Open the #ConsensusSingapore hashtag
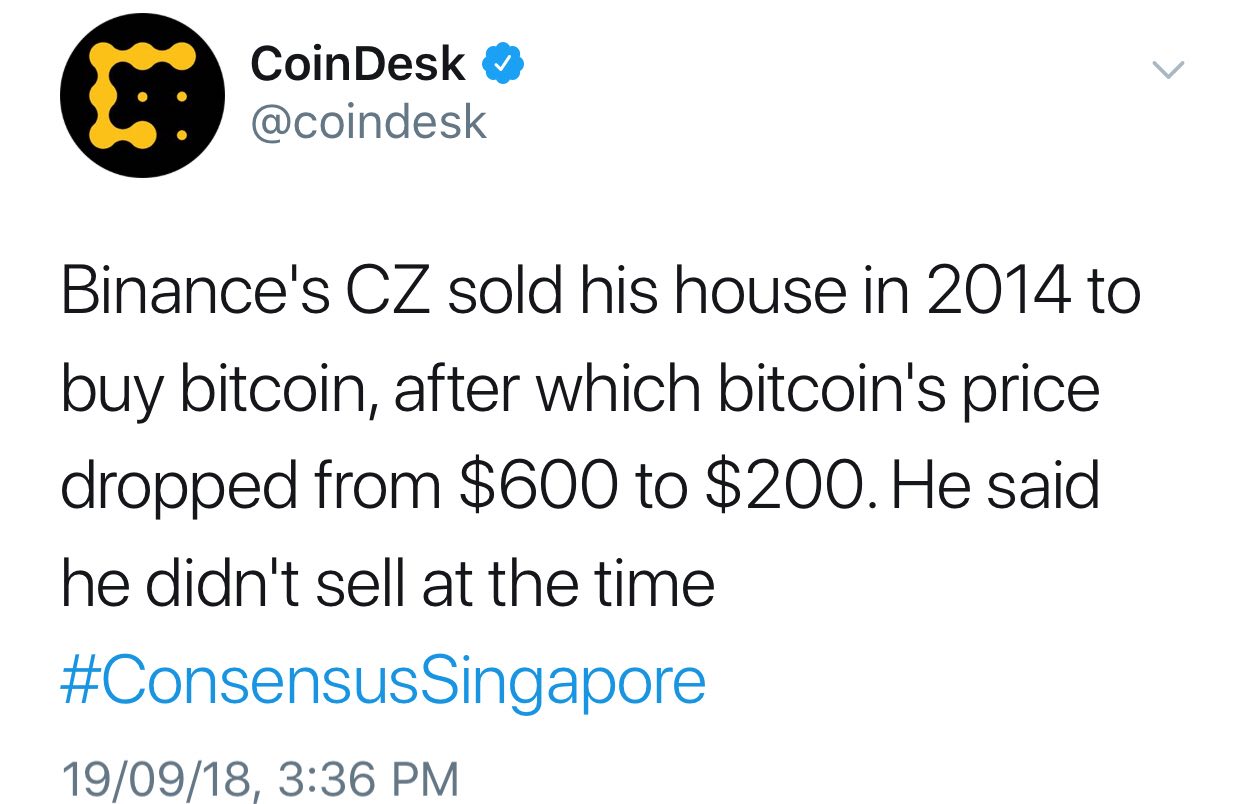Screen dimensions: 1242x804 (384, 681)
